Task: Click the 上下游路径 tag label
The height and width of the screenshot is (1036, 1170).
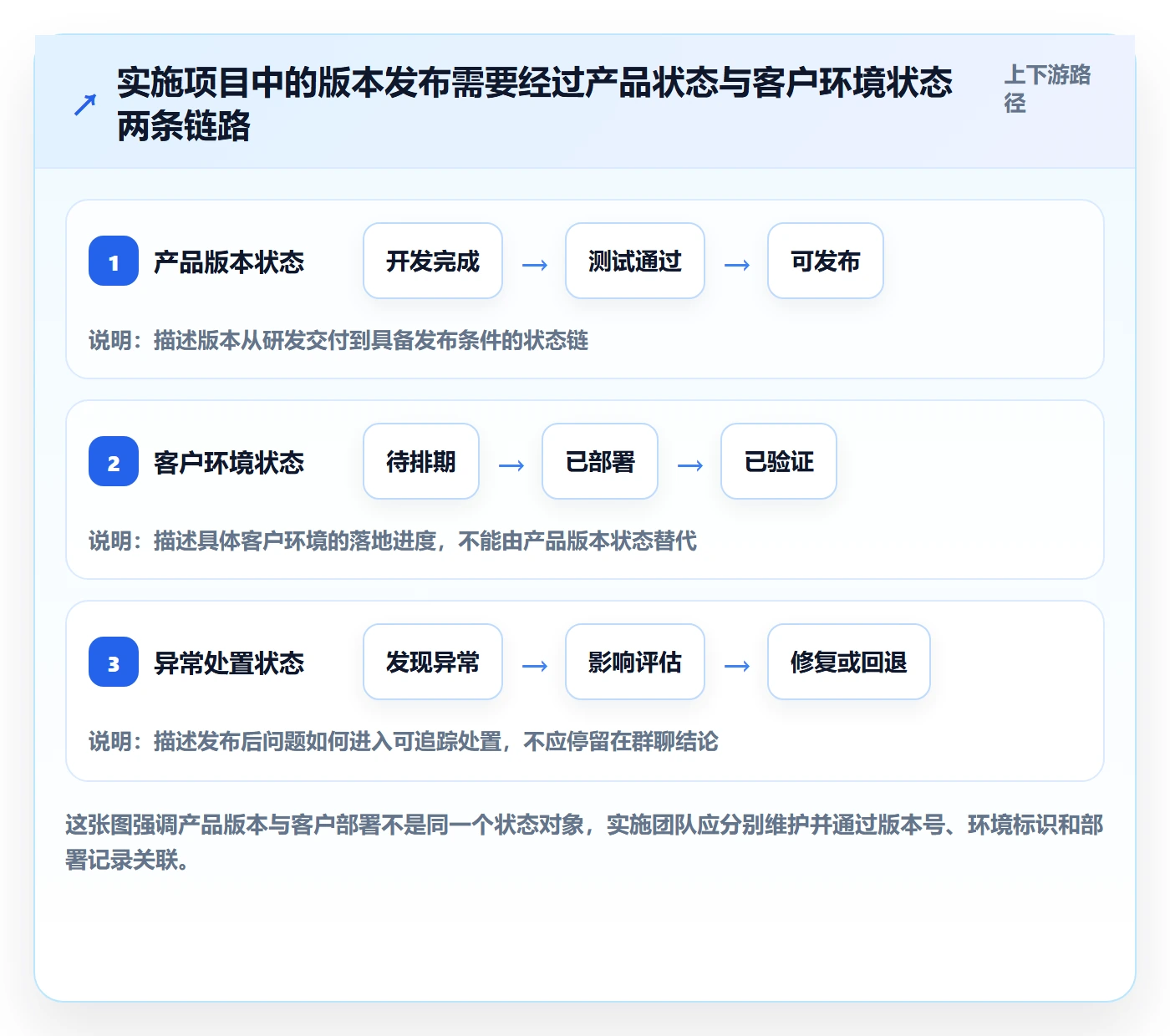Action: pos(1047,89)
